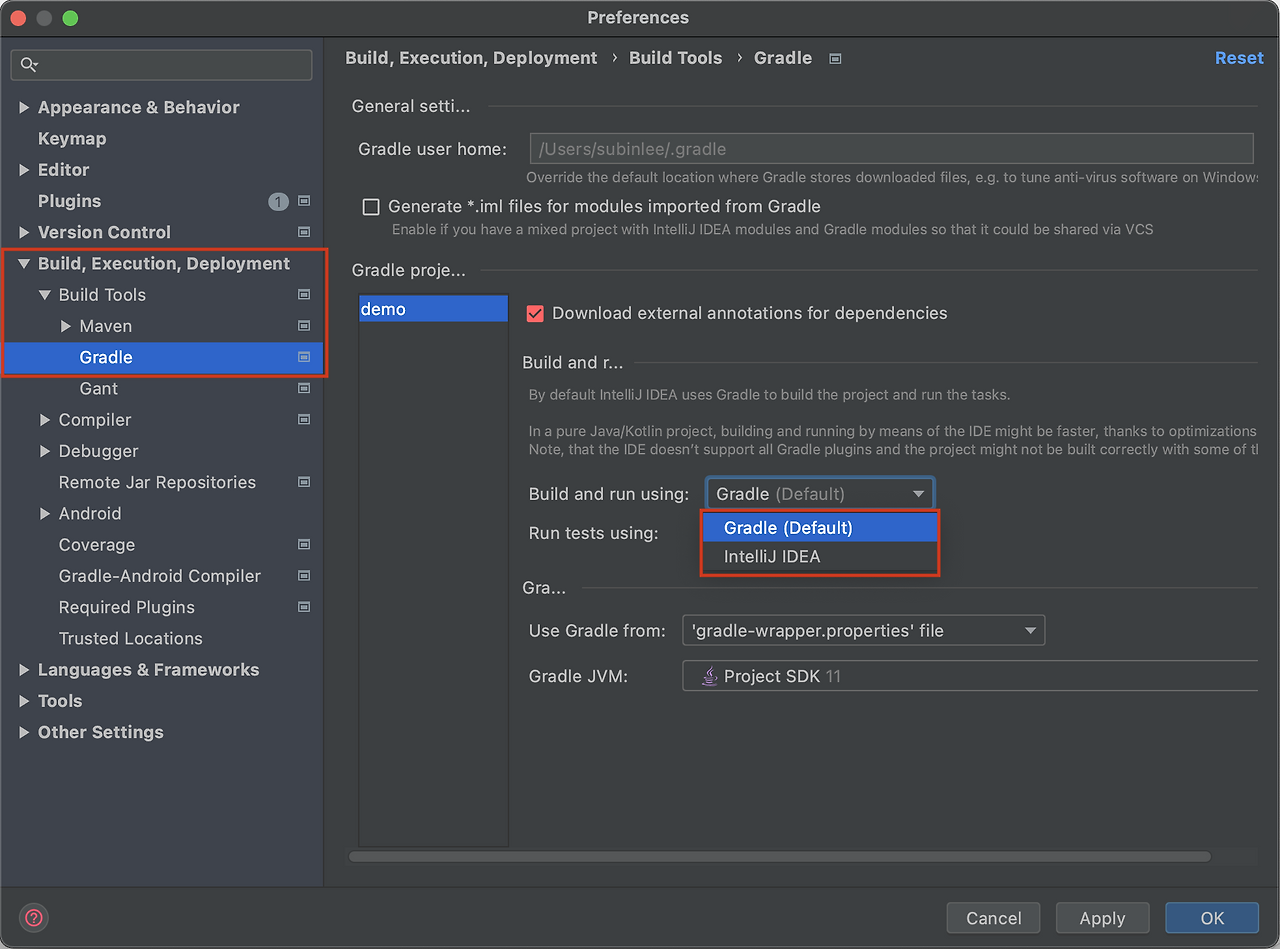Click the Java icon in the Gradle JVM field
Image resolution: width=1280 pixels, height=949 pixels.
point(709,675)
